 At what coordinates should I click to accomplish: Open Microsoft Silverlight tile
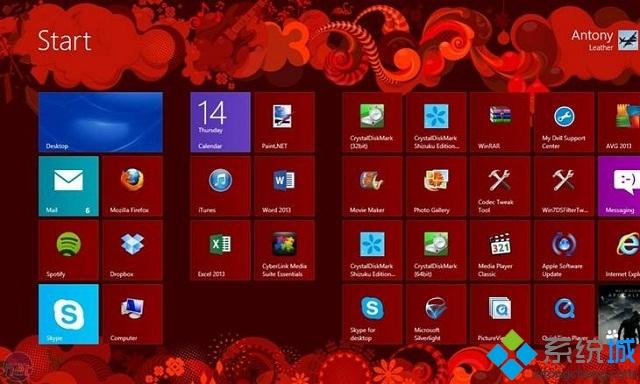click(436, 314)
